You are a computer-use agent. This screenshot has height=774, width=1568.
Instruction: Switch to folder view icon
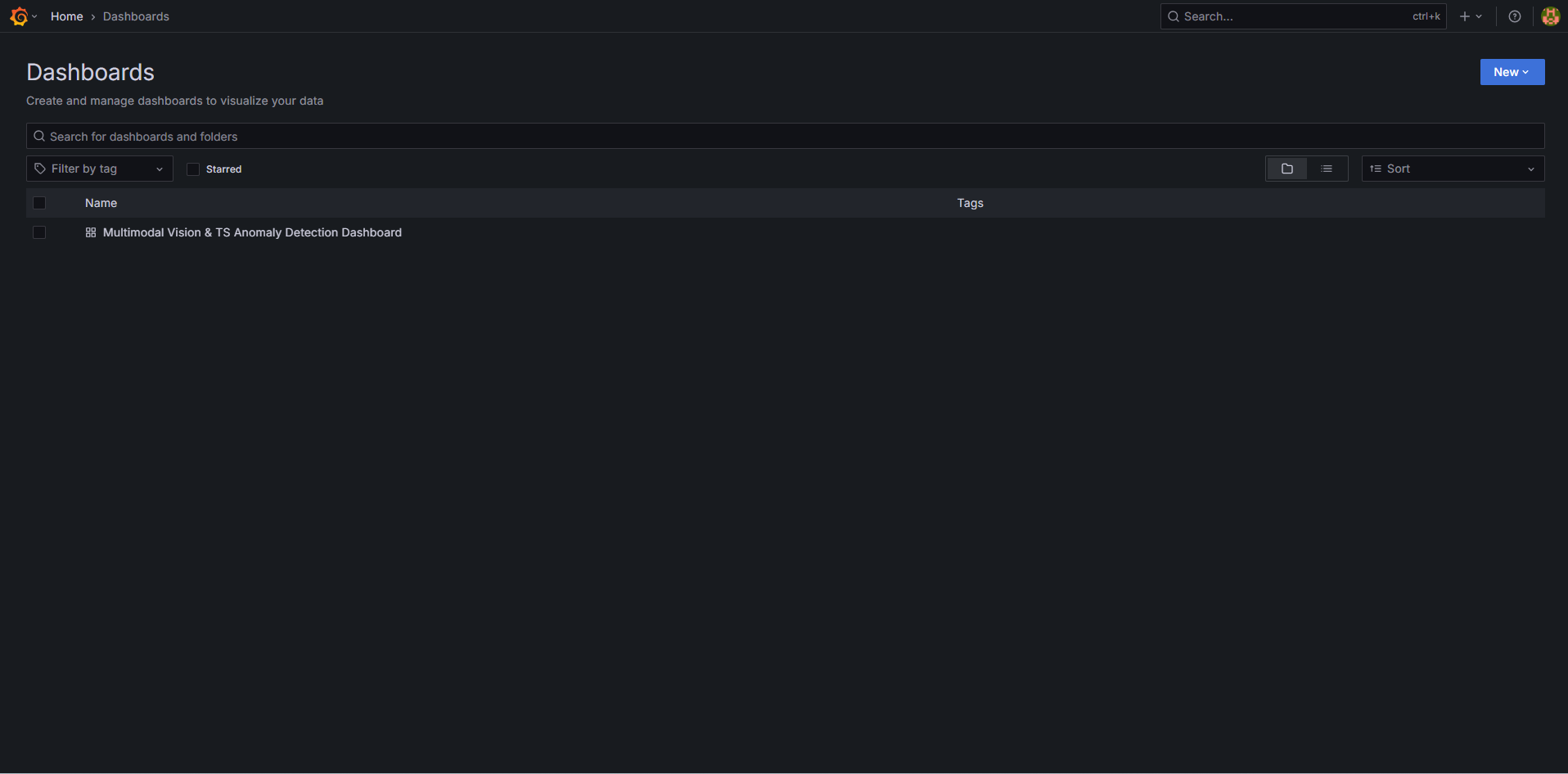click(x=1287, y=169)
